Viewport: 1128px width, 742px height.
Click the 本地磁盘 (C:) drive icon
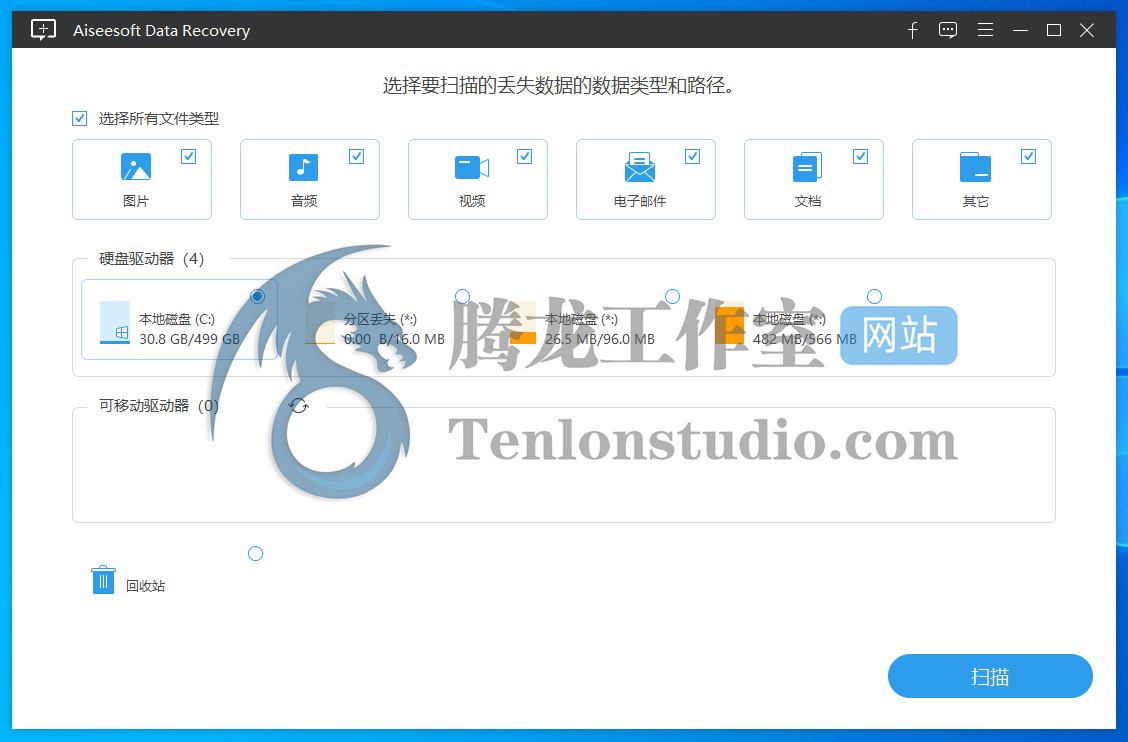coord(115,322)
